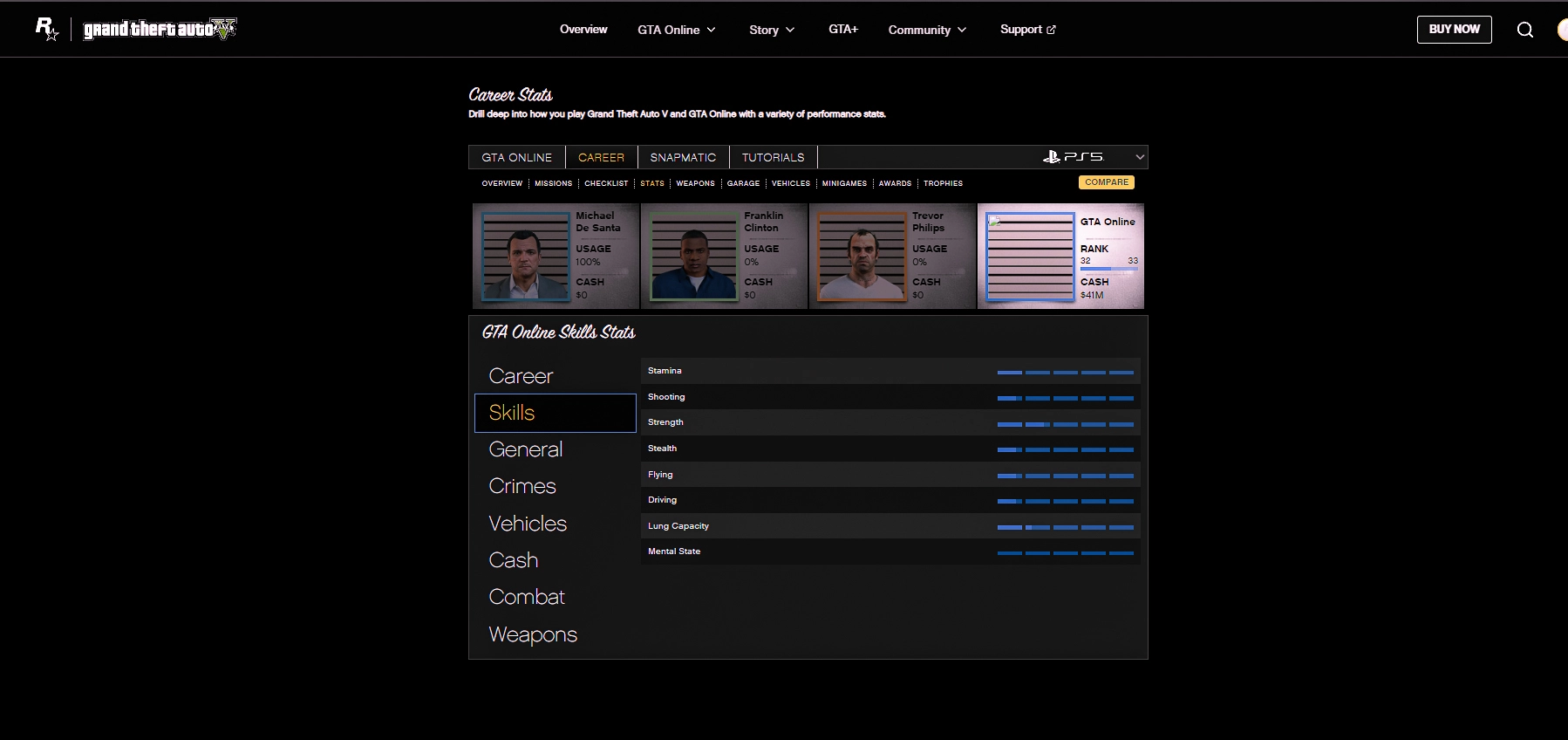
Task: Select the PS5 platform dropdown
Action: 1094,157
